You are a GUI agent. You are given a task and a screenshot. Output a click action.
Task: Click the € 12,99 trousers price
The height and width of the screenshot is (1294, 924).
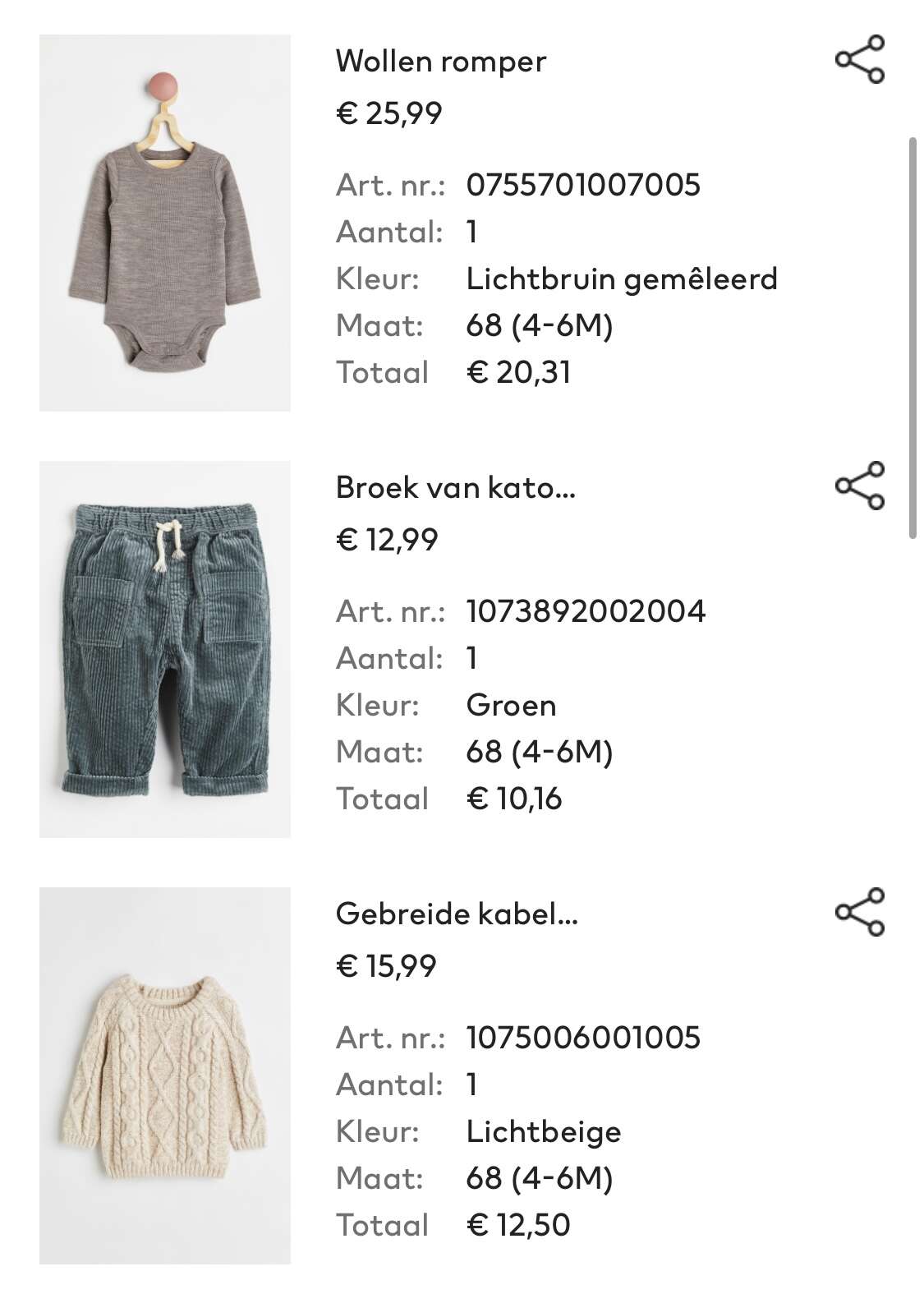pos(388,540)
